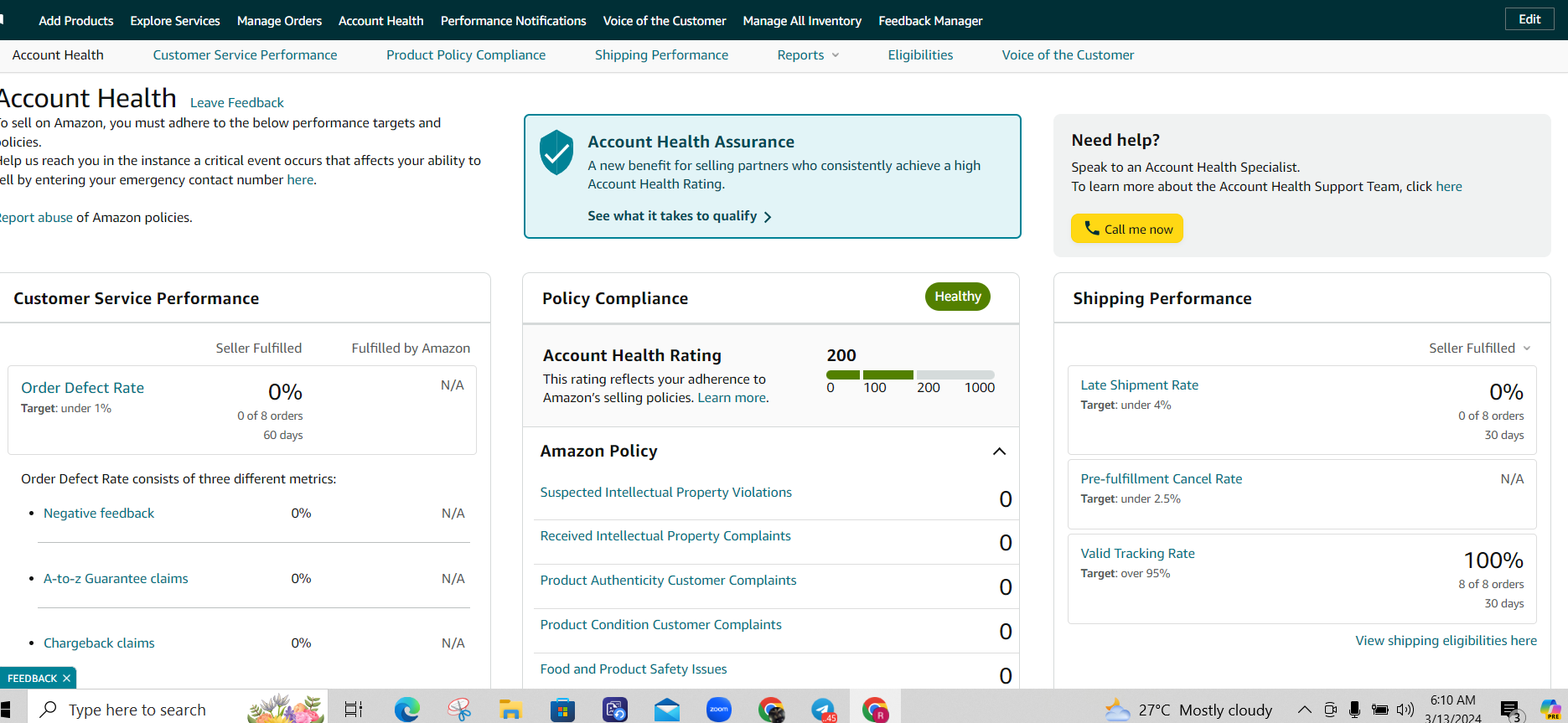Click the Account Health Rating progress bar

click(910, 374)
